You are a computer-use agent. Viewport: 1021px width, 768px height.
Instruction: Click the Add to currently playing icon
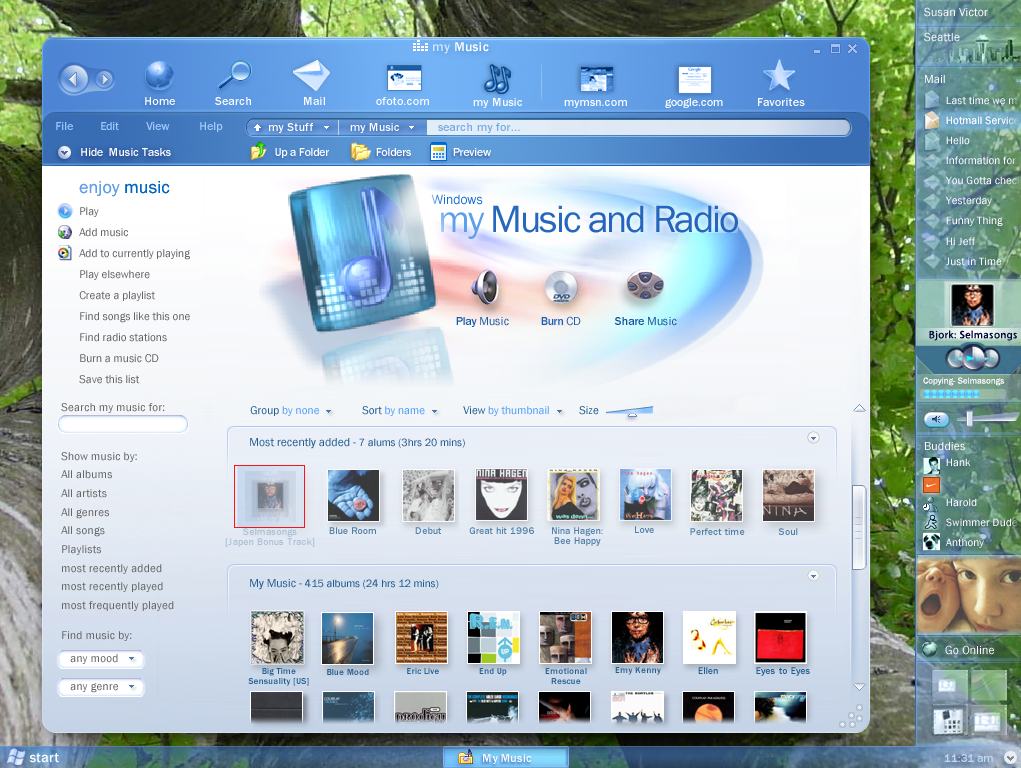tap(65, 253)
